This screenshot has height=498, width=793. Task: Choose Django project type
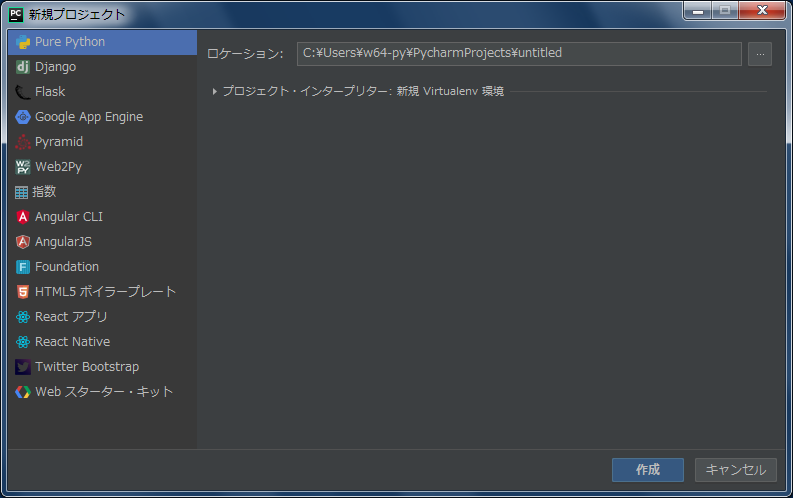coord(102,67)
